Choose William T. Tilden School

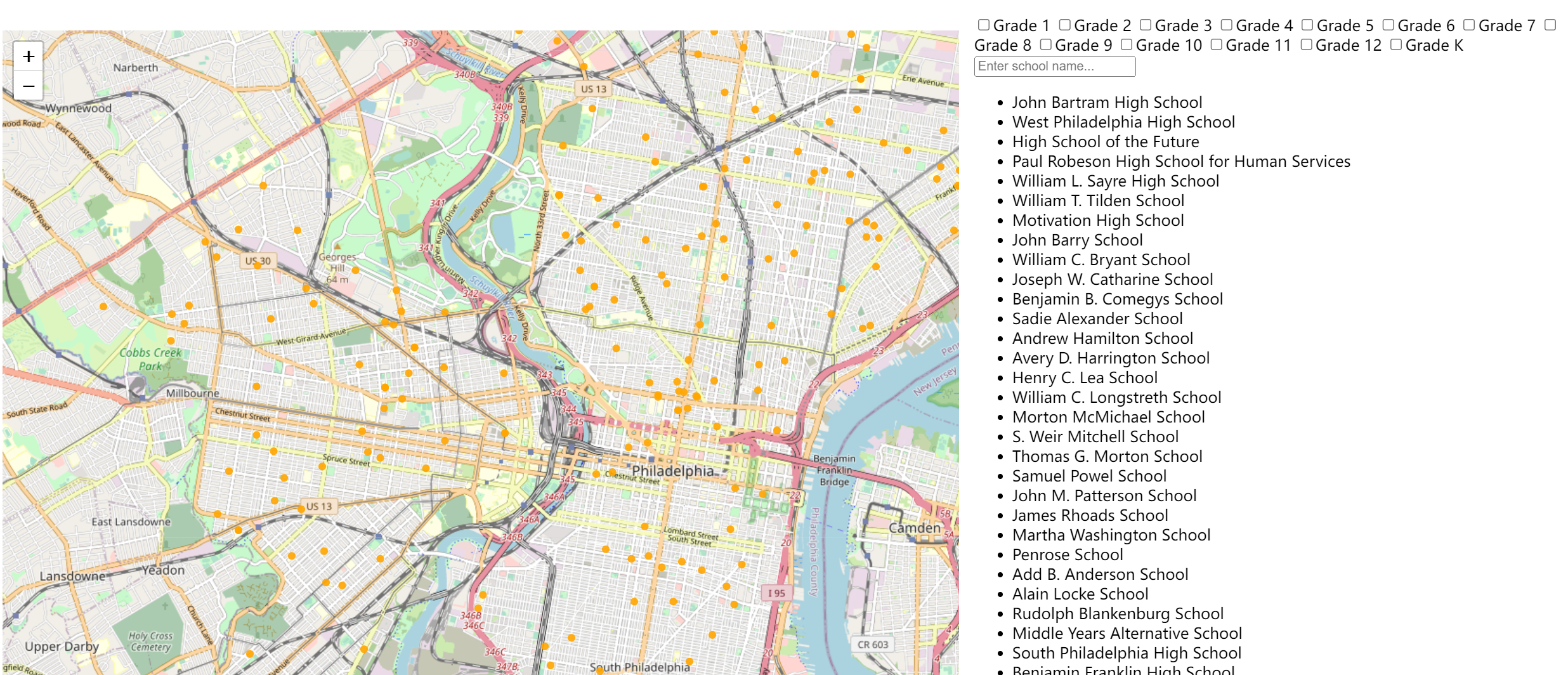click(x=1098, y=200)
